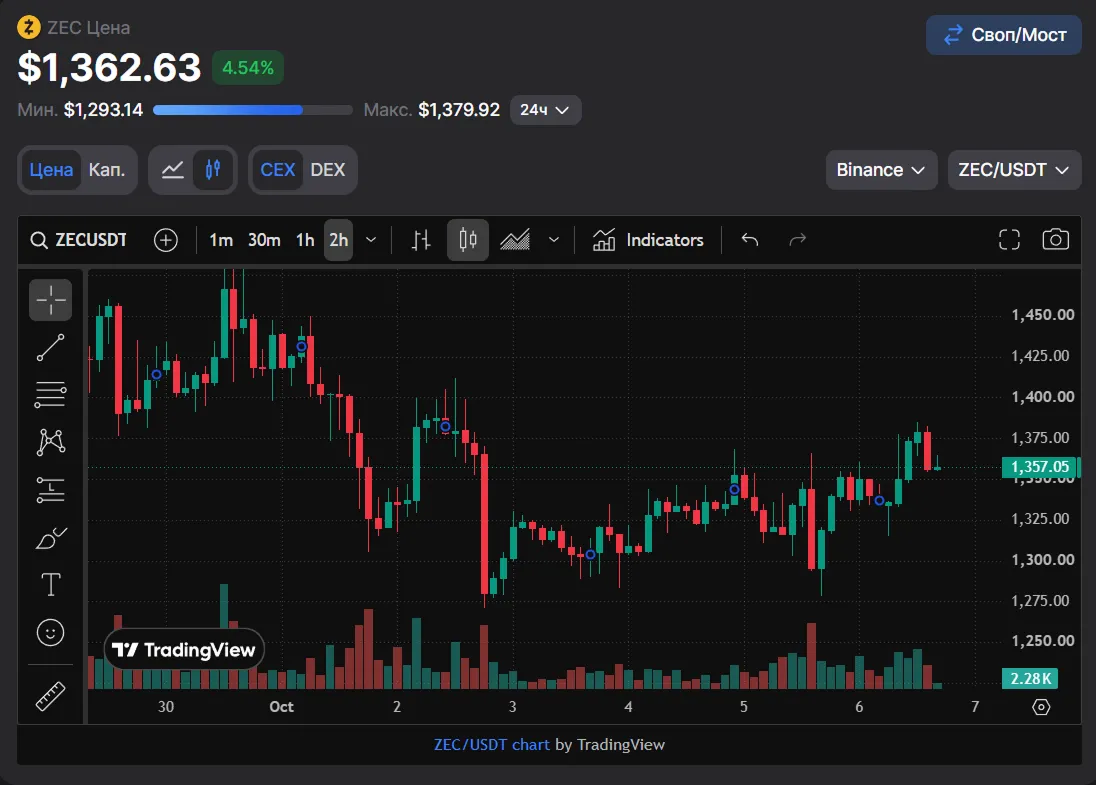
Task: Open the Fibonacci retracement lines tool
Action: point(50,395)
